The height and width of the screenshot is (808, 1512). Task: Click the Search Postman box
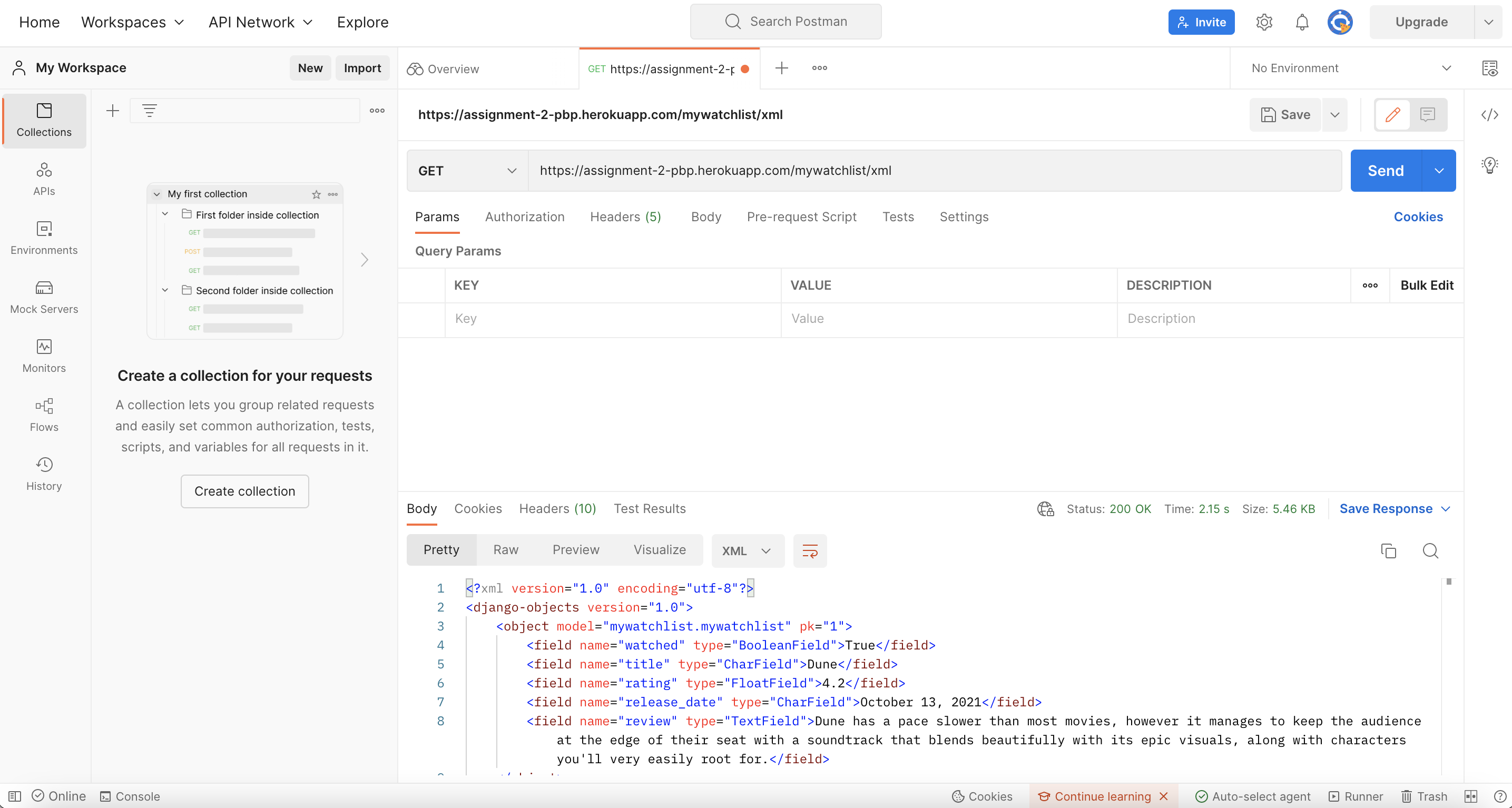point(786,22)
